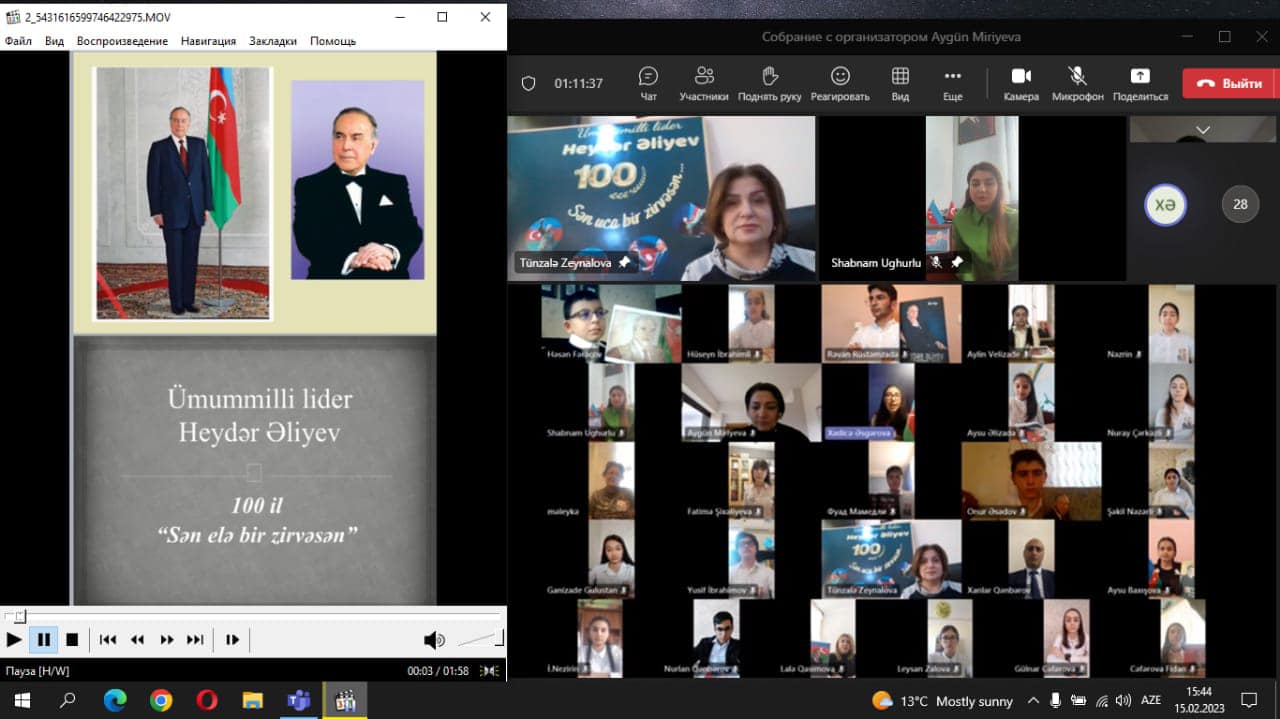Toggle the Камера camera button
The height and width of the screenshot is (719, 1280).
point(1021,83)
